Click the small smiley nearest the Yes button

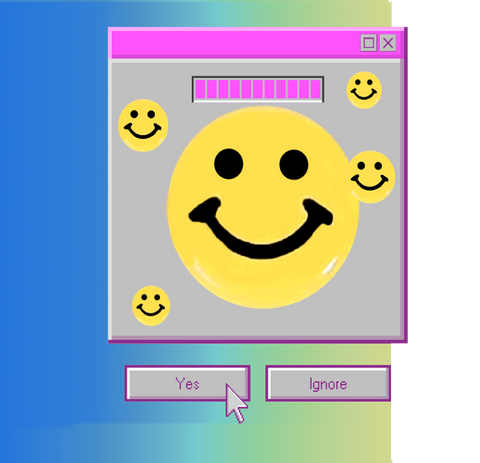tap(151, 306)
